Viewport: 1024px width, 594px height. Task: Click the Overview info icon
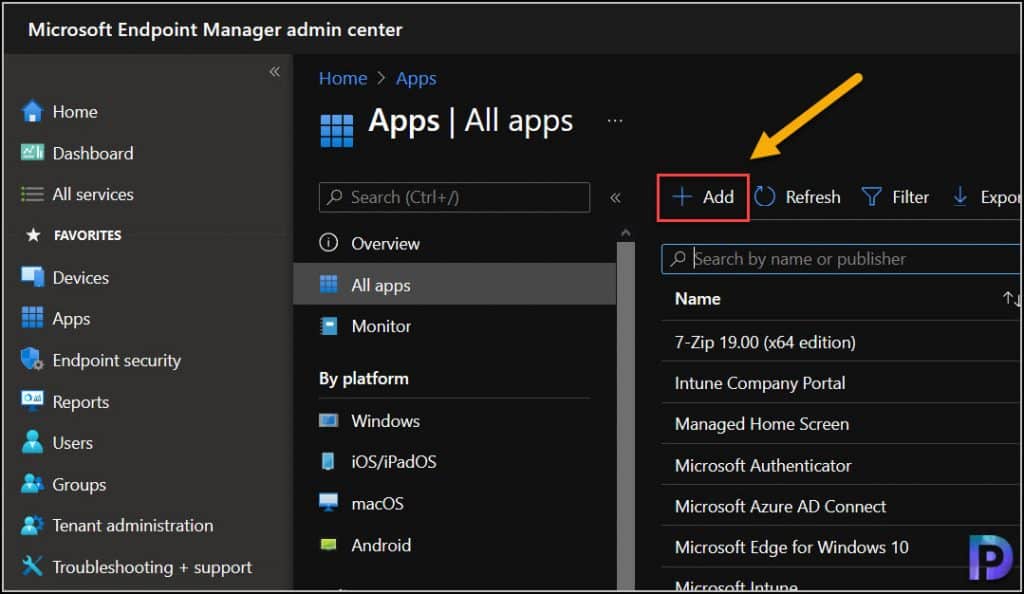[x=328, y=243]
